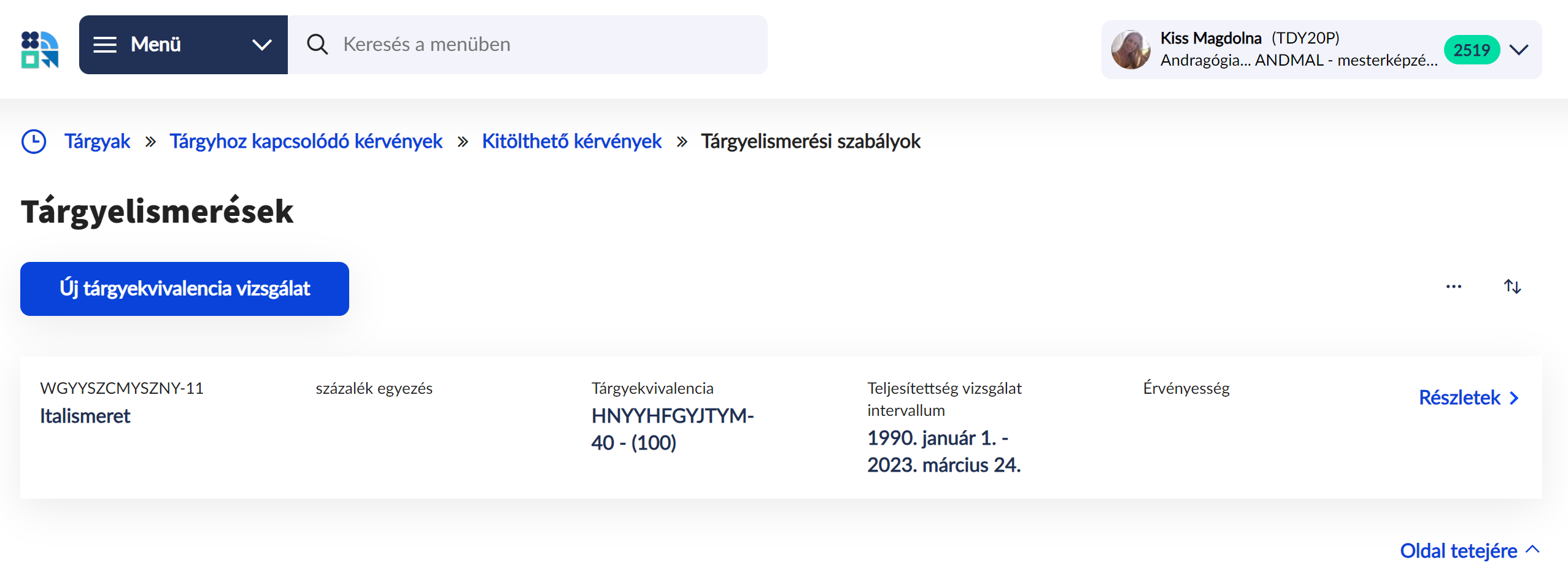Open the Tárgyak breadcrumb menu item
The image size is (1568, 568).
[x=97, y=141]
